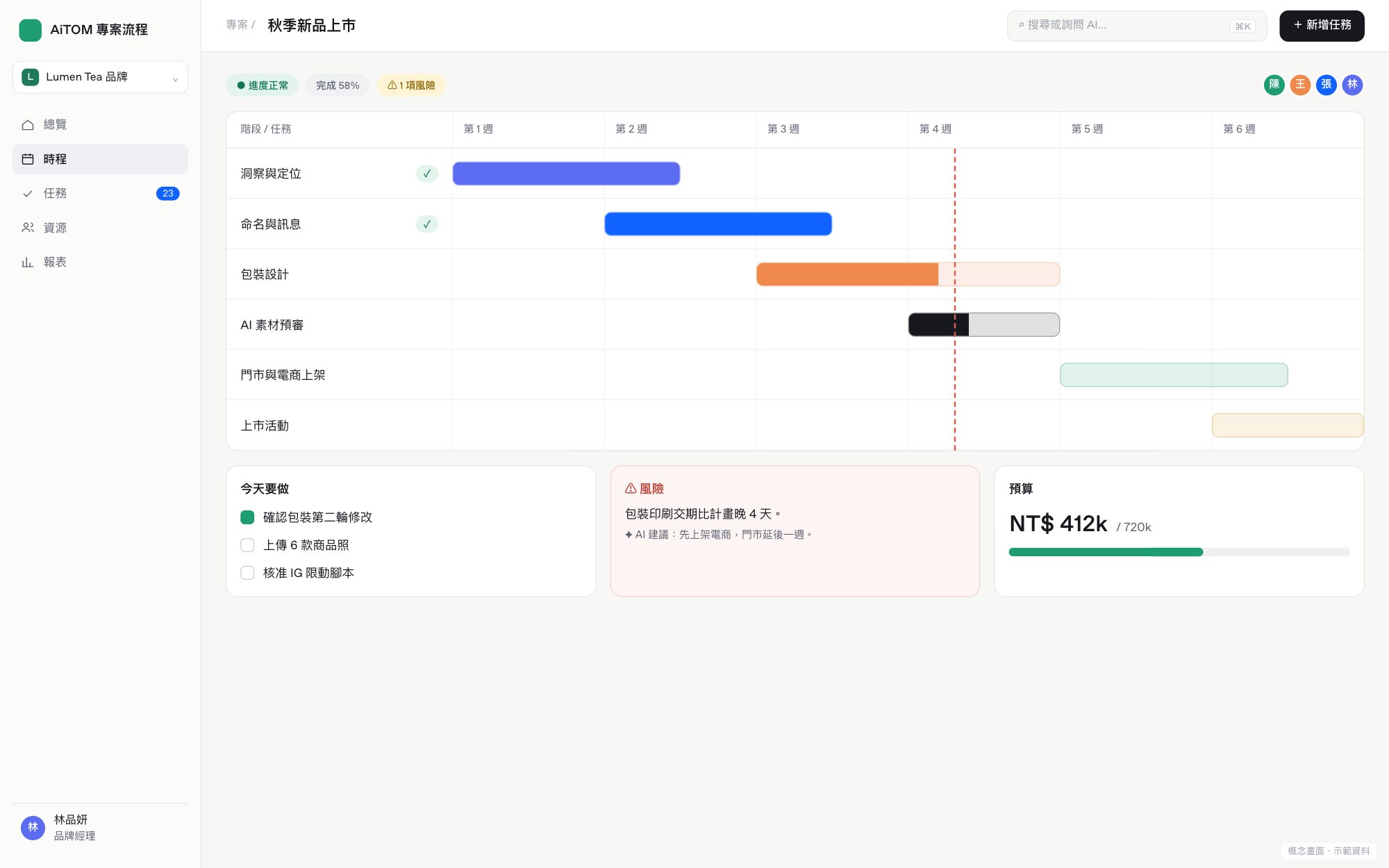Click the 張 member avatar
The height and width of the screenshot is (868, 1389).
pos(1326,85)
